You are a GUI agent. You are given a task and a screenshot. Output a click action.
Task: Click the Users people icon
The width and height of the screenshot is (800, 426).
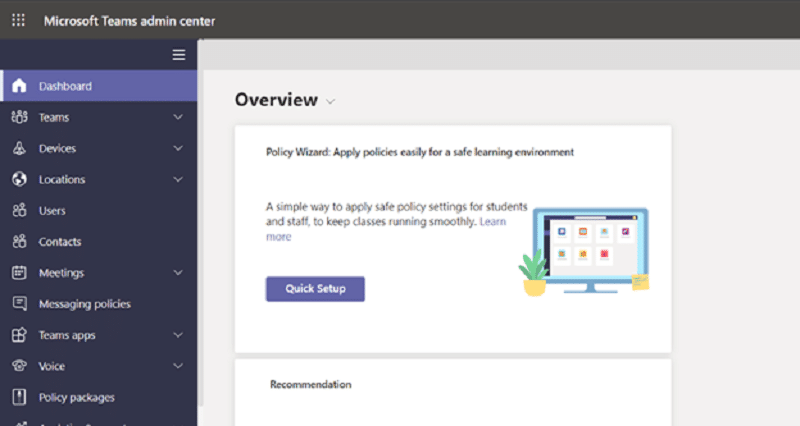[x=19, y=210]
